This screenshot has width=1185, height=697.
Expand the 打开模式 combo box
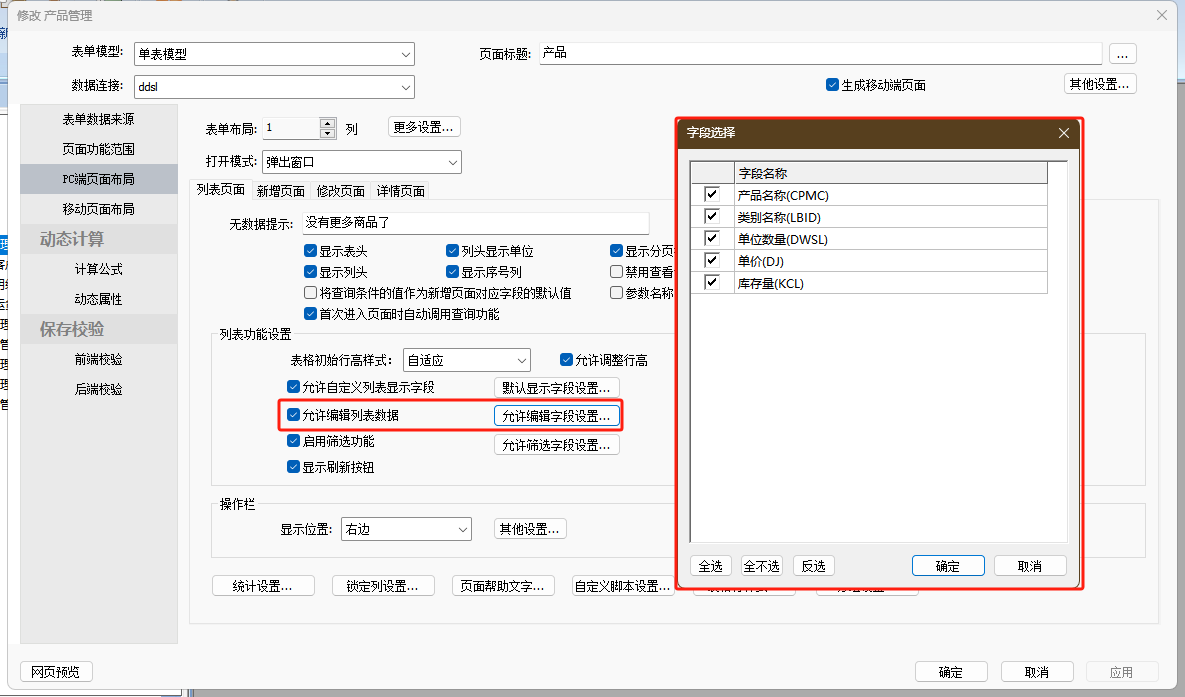tap(452, 162)
